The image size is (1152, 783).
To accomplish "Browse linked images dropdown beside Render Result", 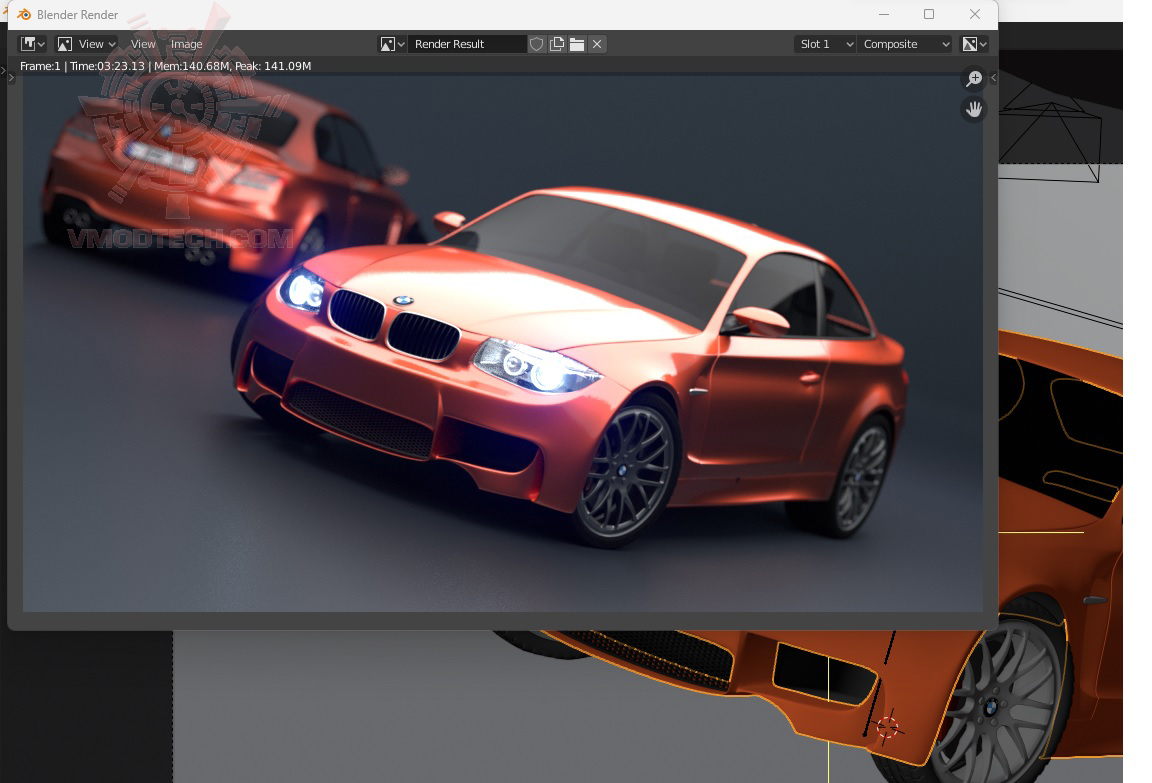I will pos(392,44).
